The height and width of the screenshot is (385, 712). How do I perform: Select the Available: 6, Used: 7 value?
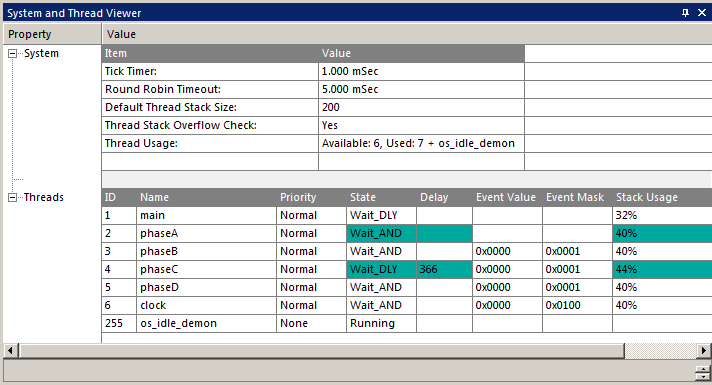click(421, 143)
